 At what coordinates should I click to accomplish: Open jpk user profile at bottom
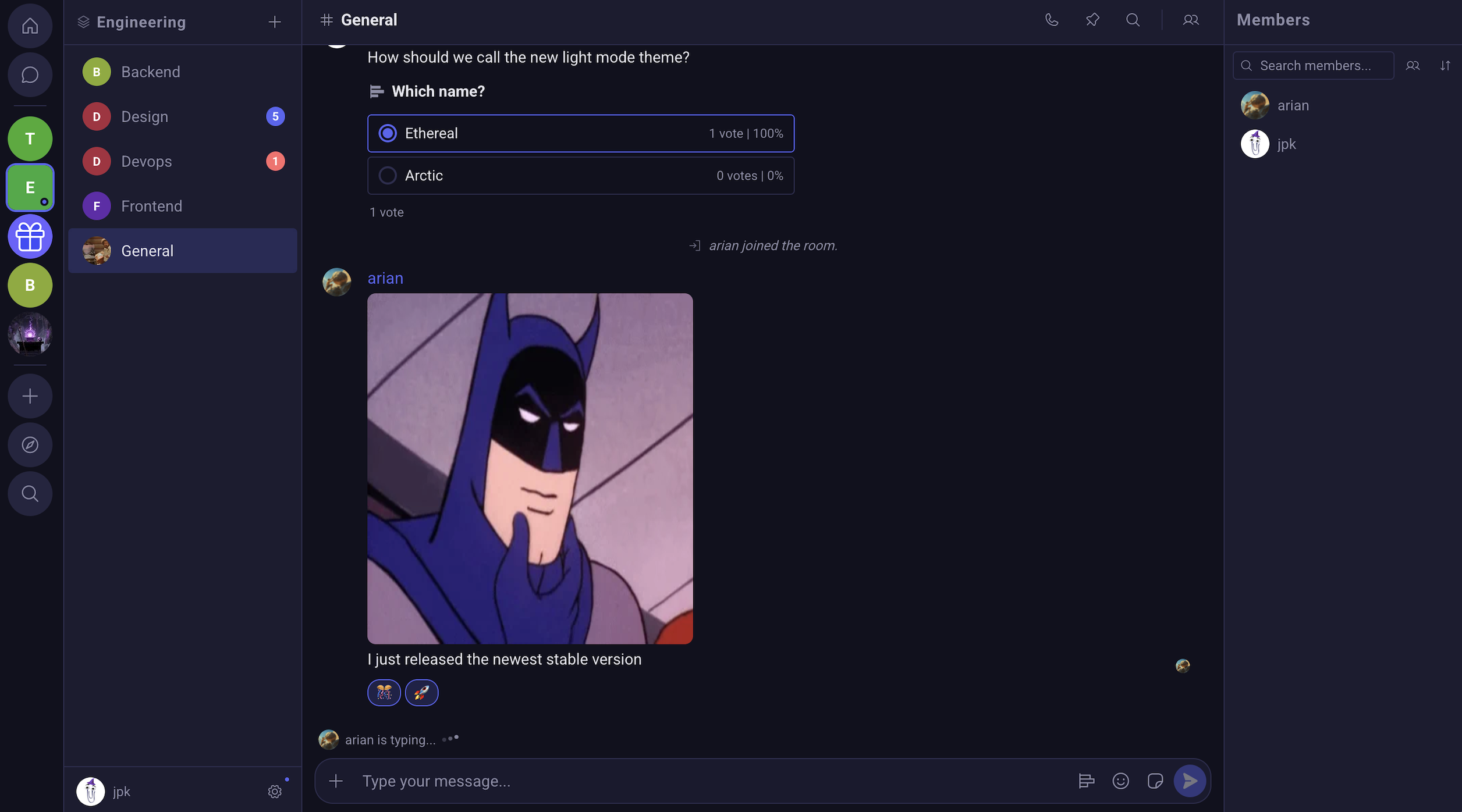[105, 791]
